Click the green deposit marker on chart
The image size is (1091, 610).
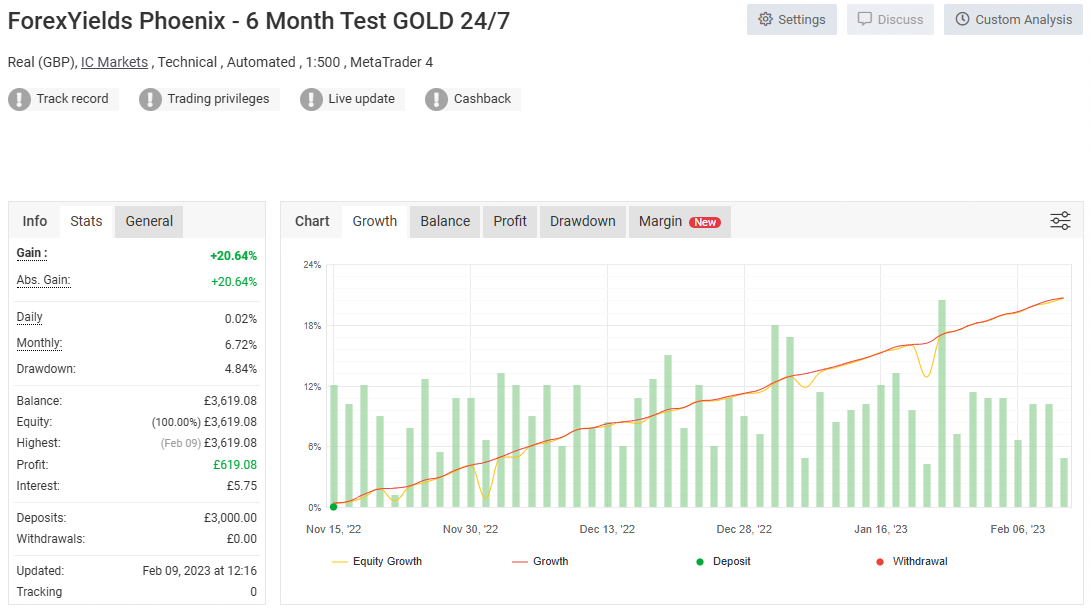tap(334, 507)
